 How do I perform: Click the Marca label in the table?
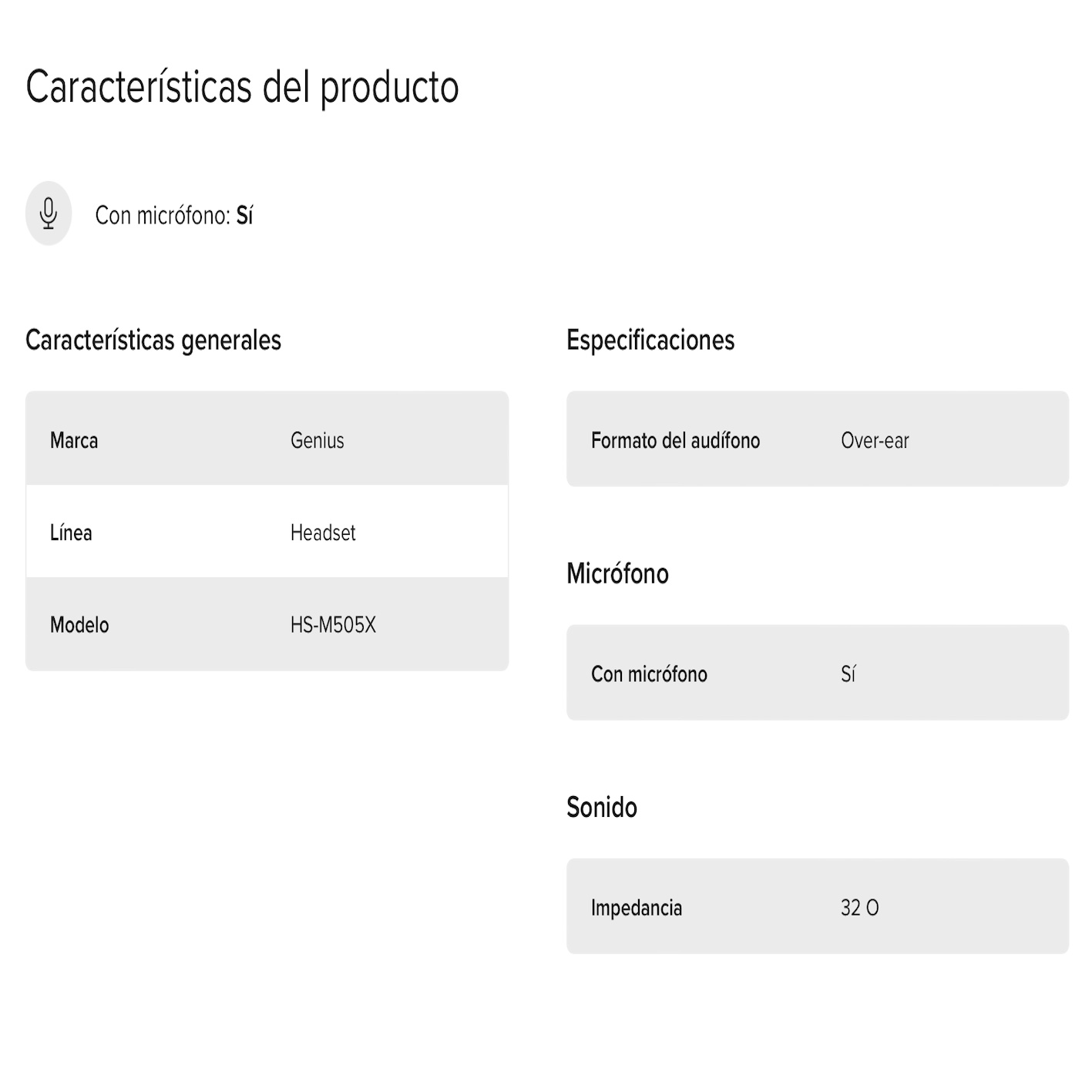74,440
